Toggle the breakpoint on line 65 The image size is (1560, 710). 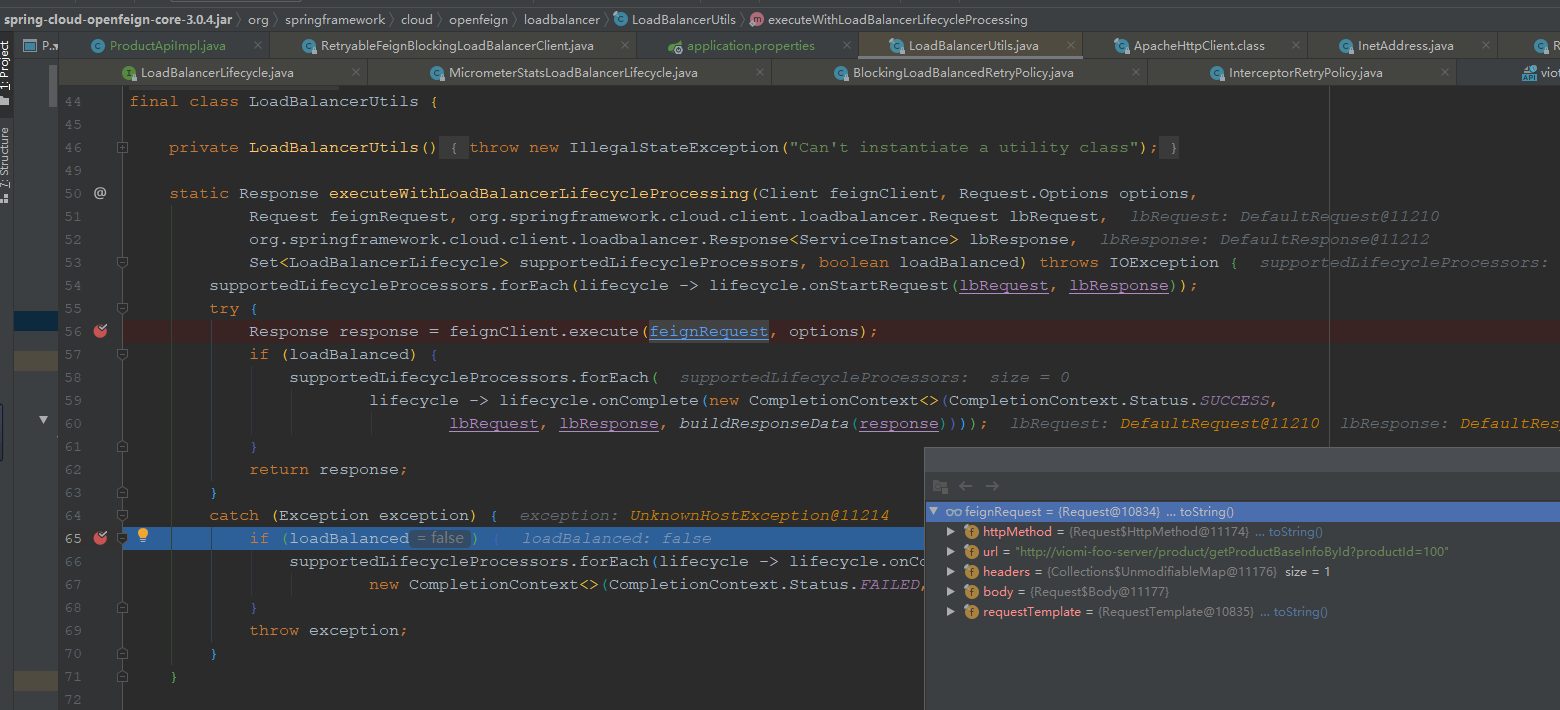pos(100,538)
